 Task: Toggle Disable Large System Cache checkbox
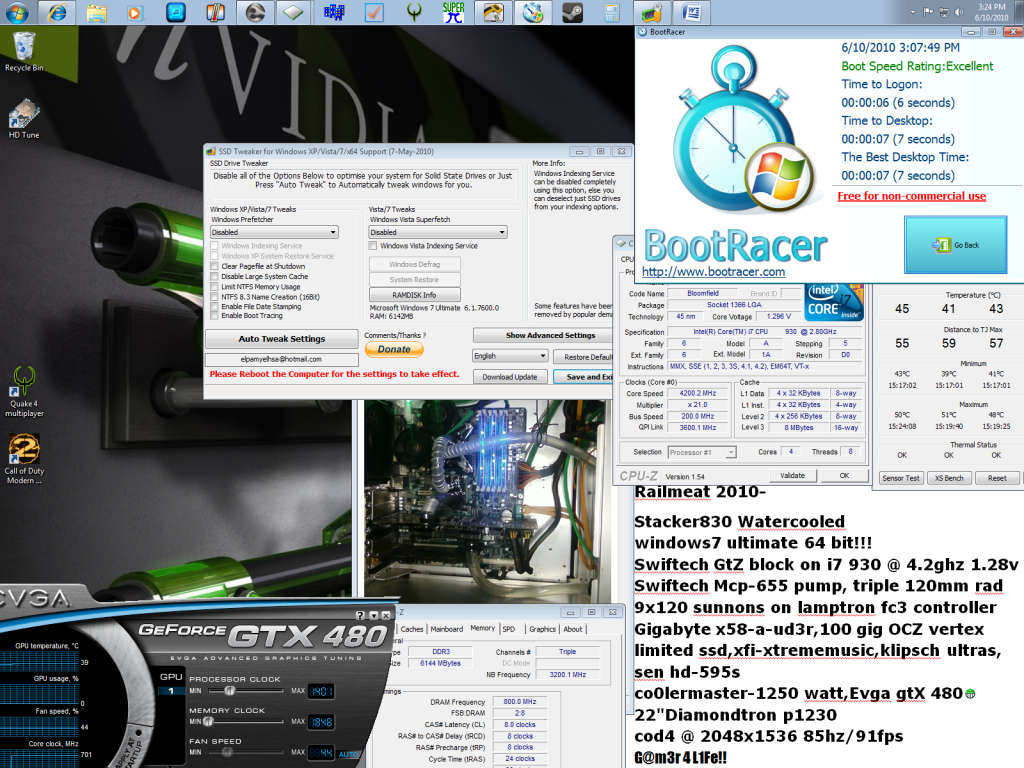(214, 277)
